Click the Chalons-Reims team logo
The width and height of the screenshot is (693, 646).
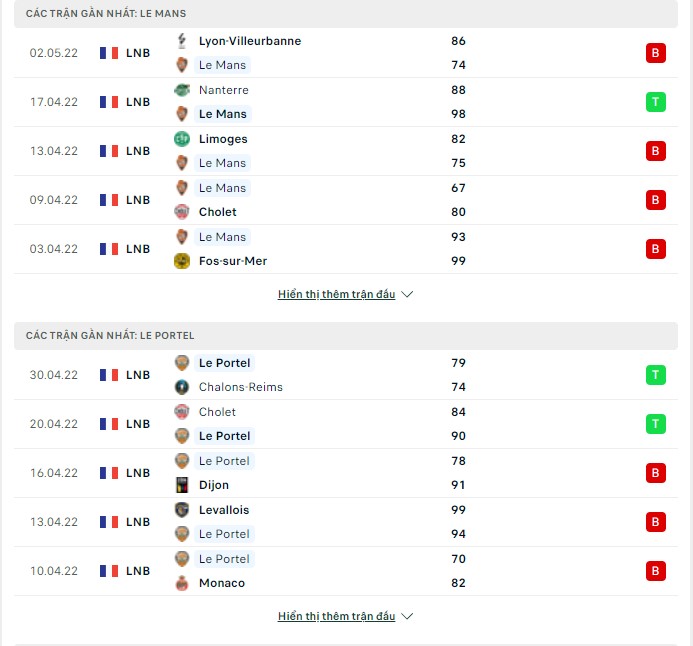pyautogui.click(x=182, y=387)
